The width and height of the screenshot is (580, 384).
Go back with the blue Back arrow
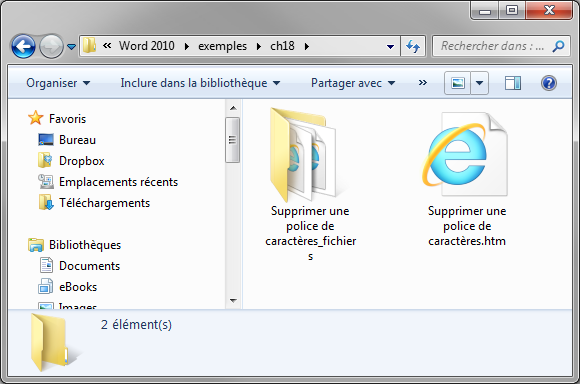point(23,47)
